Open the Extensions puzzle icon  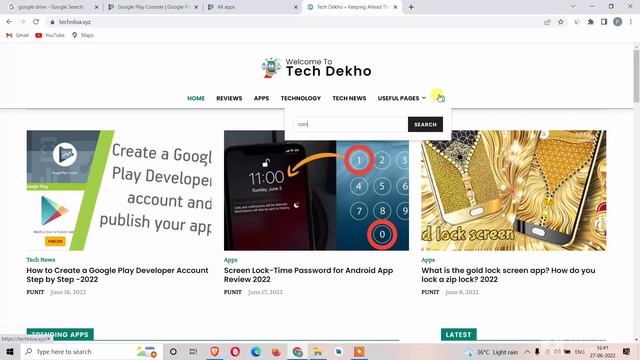point(591,22)
